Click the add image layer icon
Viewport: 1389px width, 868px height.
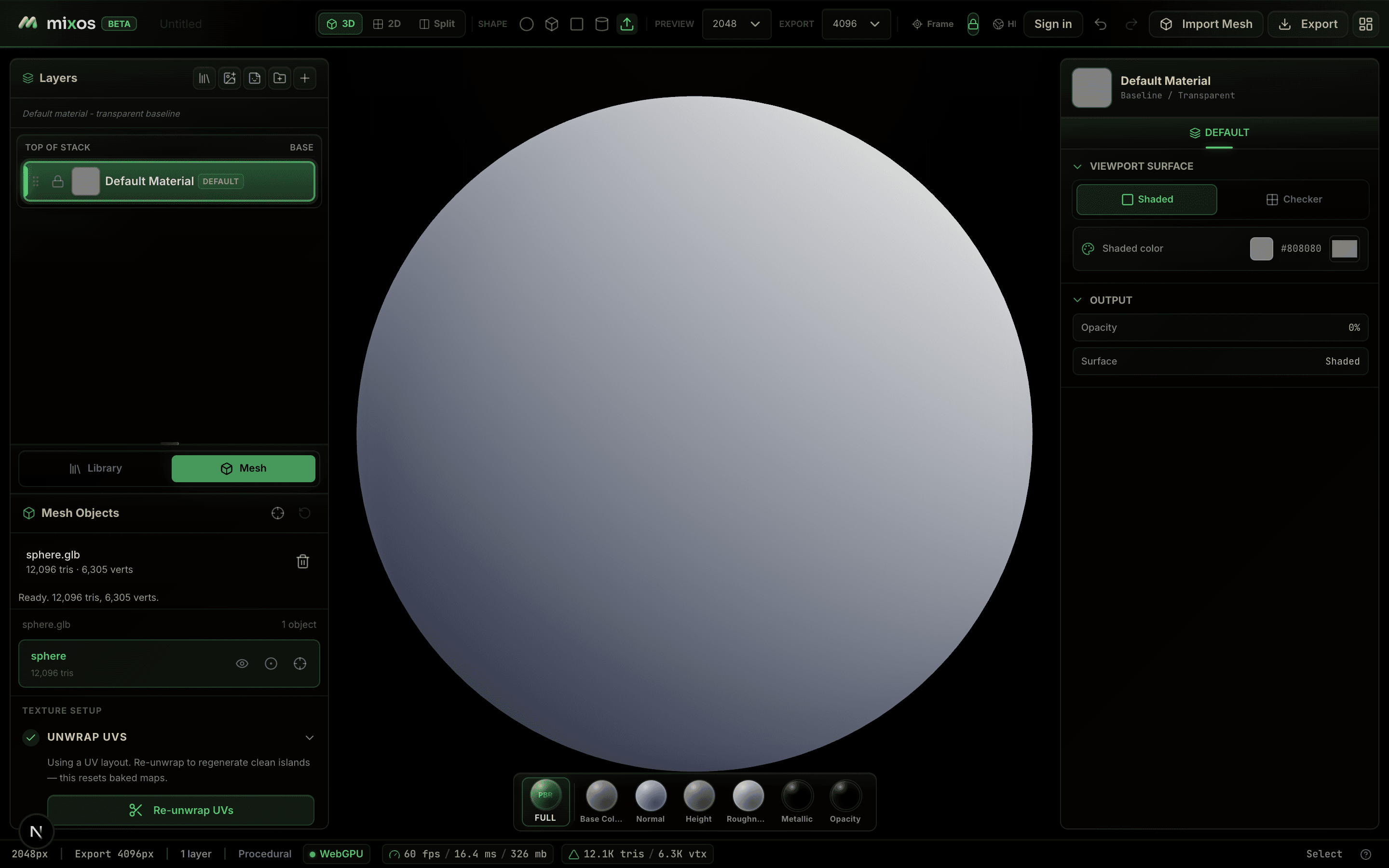pyautogui.click(x=230, y=78)
